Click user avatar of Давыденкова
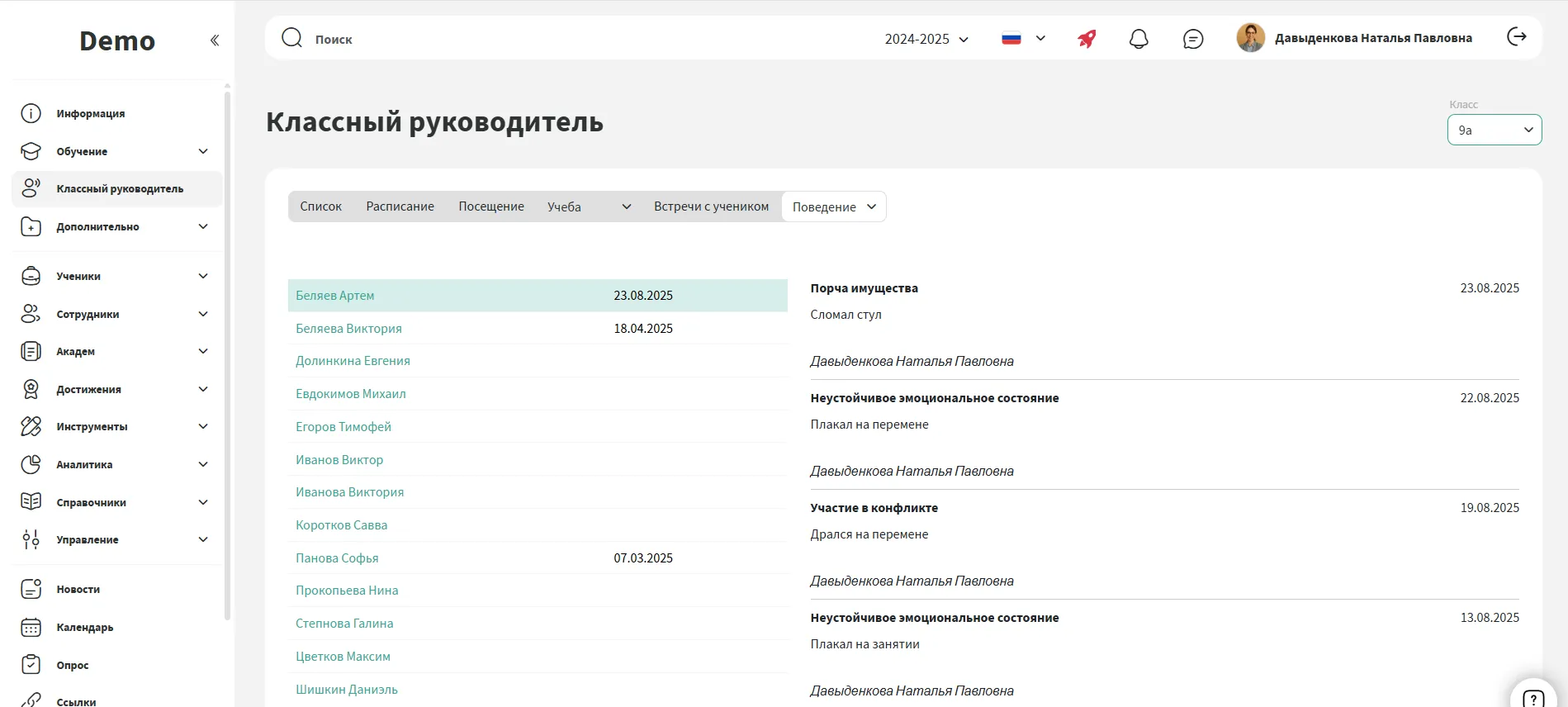1568x707 pixels. 1250,38
